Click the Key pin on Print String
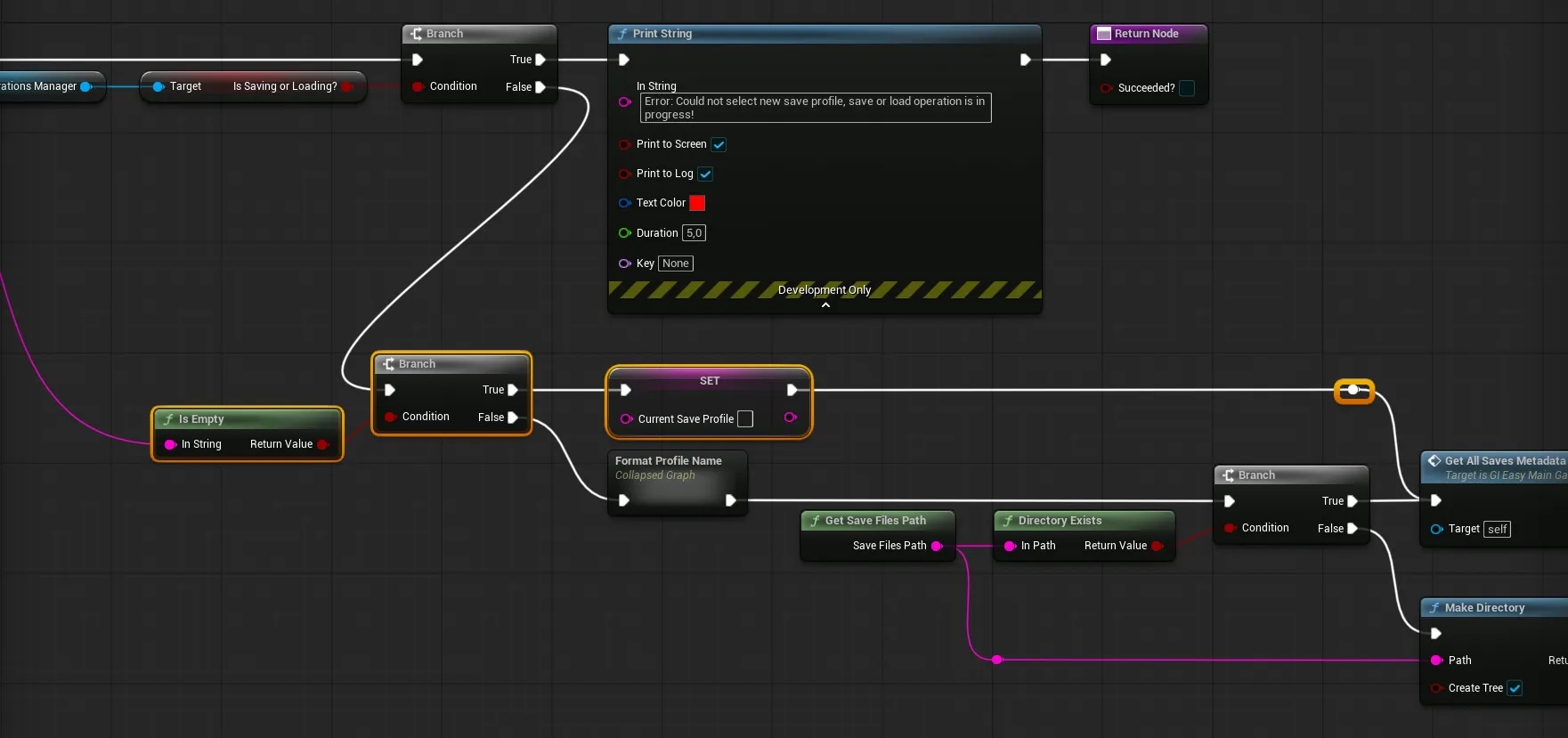Image resolution: width=1568 pixels, height=738 pixels. 625,264
